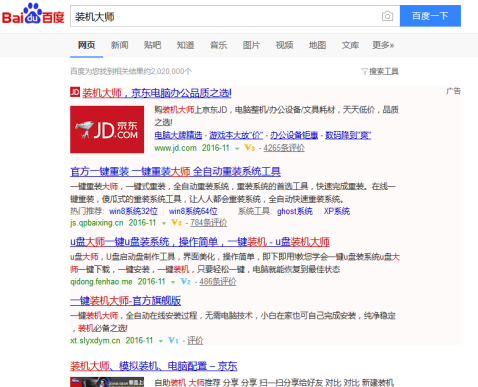Click the JD icon beside first result title

[75, 92]
